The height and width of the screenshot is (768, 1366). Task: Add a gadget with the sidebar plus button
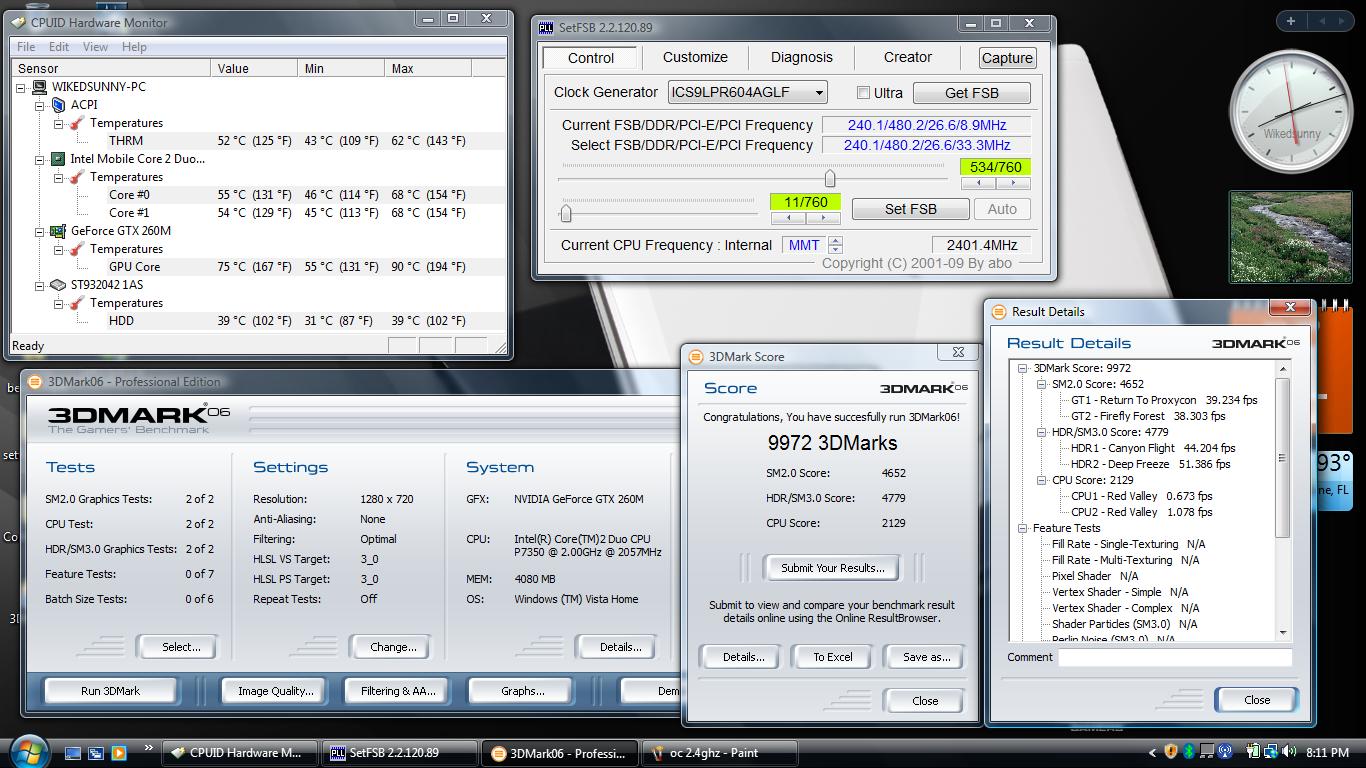click(1291, 20)
